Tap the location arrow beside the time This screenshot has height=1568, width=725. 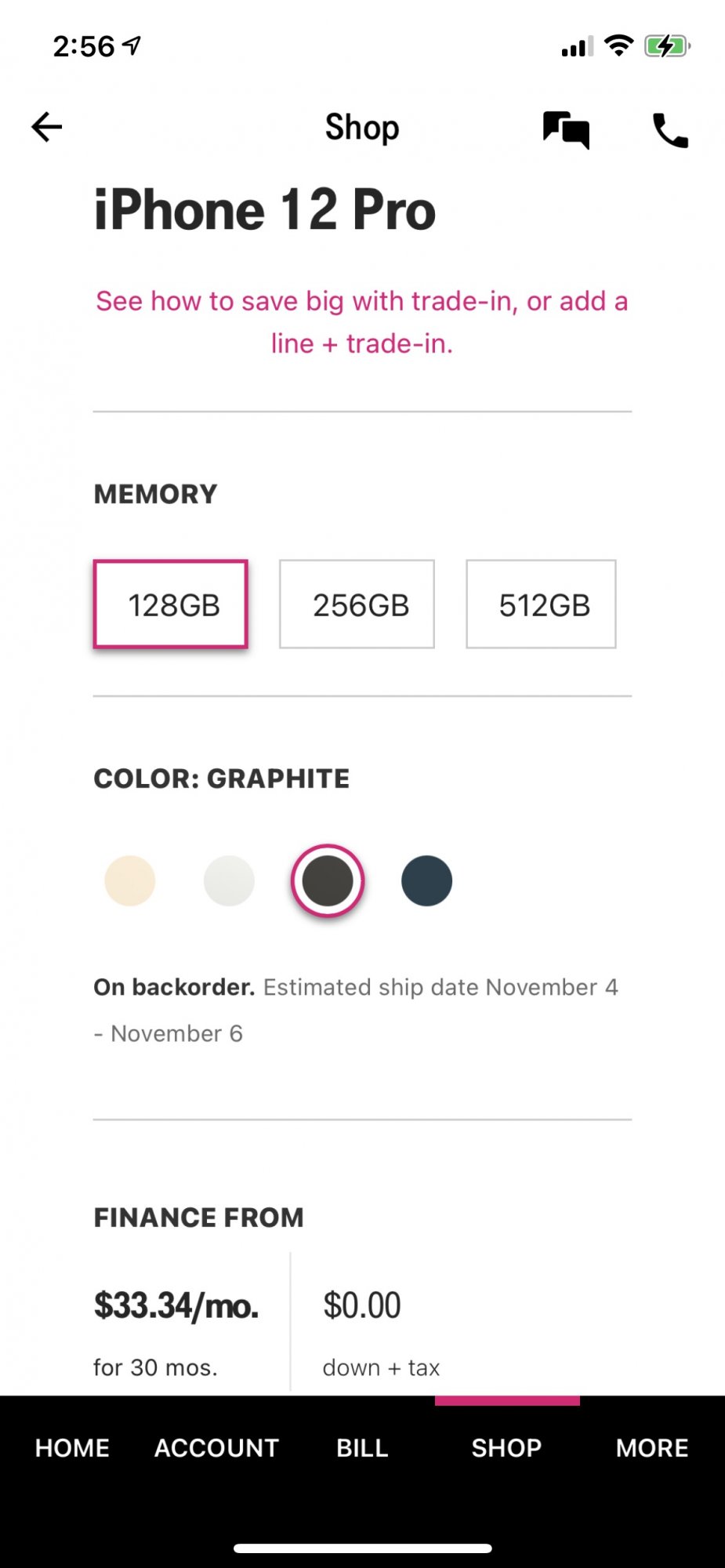click(x=132, y=45)
